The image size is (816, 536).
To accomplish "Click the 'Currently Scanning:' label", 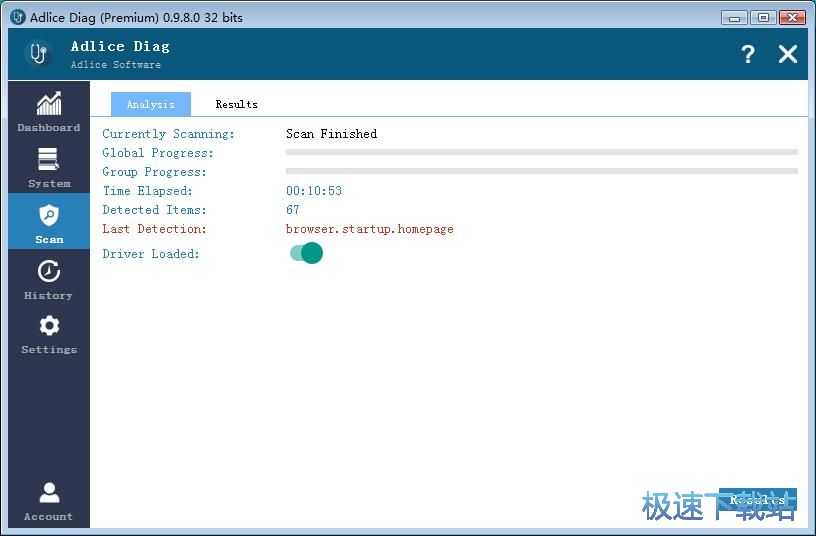I will [x=168, y=134].
